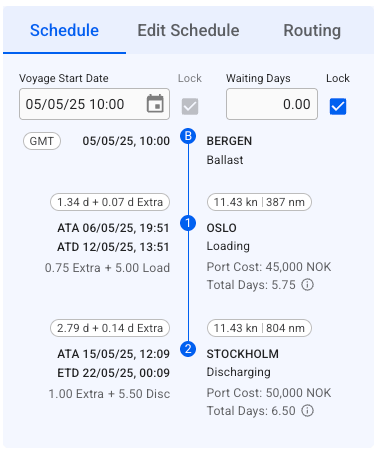
Task: Click the 11.43 kn | 804 nm speed chip
Action: coord(259,328)
